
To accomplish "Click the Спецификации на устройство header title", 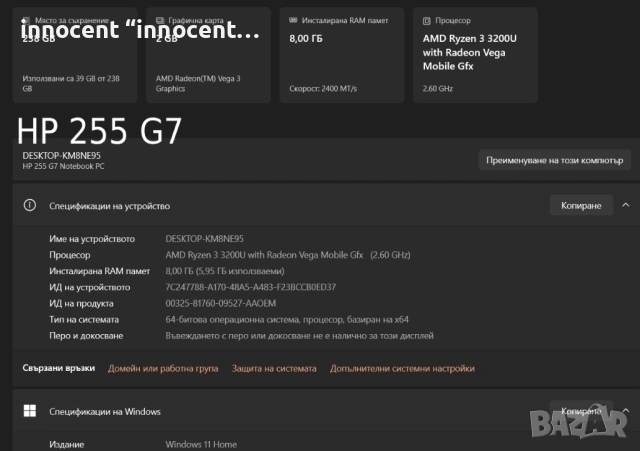I will [109, 206].
